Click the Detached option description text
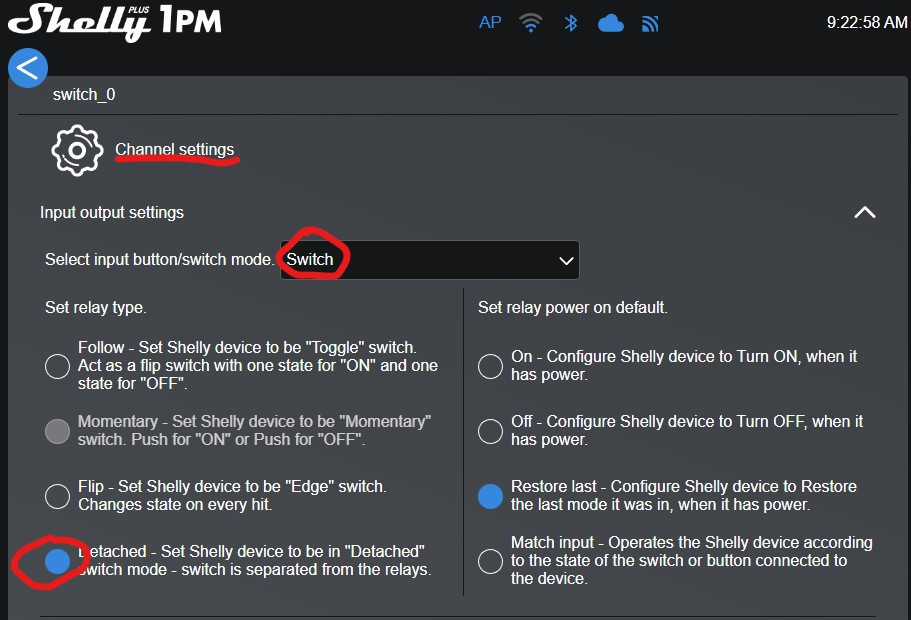Screen dimensions: 911x620 pos(254,561)
